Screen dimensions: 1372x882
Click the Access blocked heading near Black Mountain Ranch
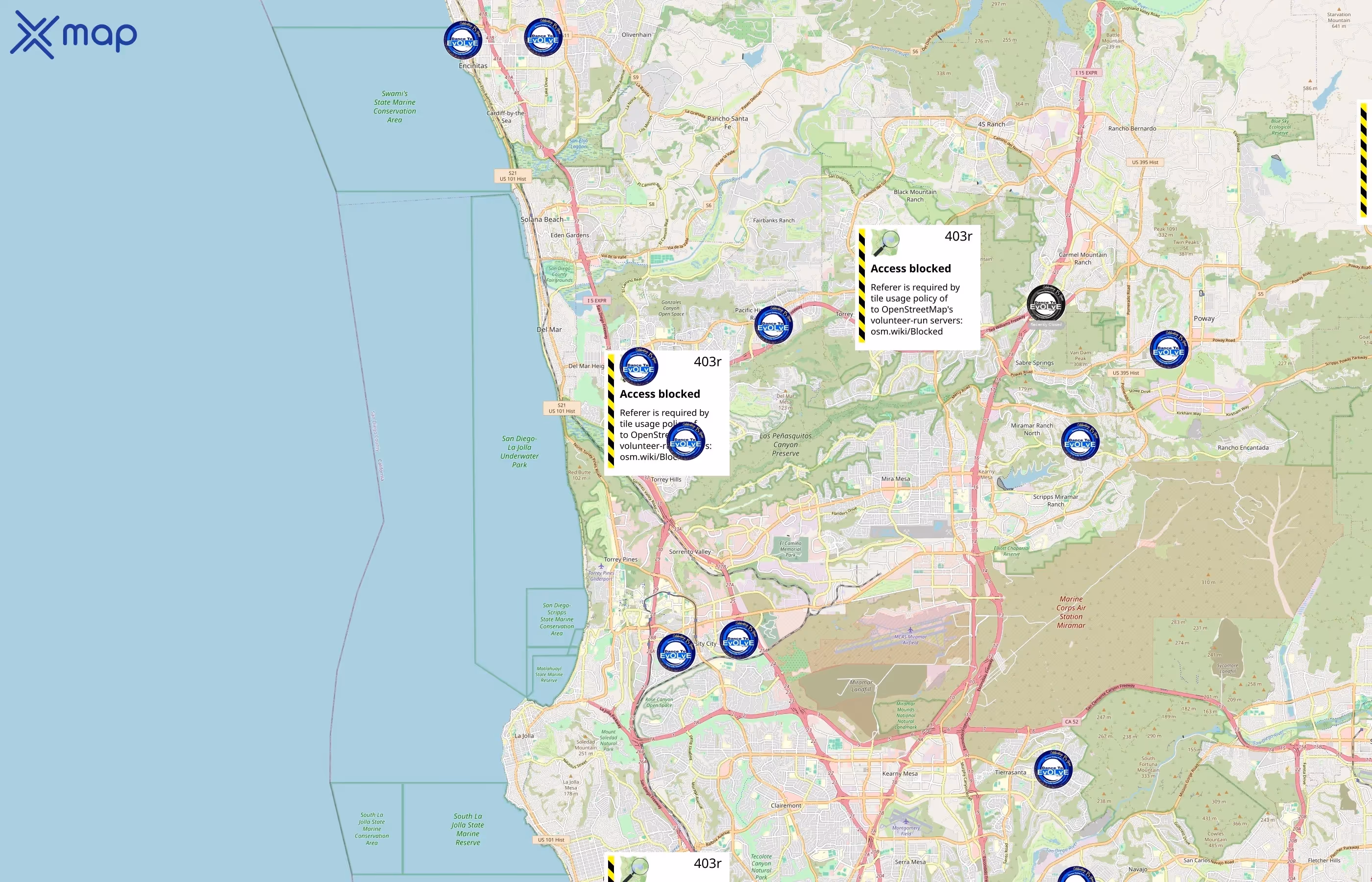click(x=910, y=269)
